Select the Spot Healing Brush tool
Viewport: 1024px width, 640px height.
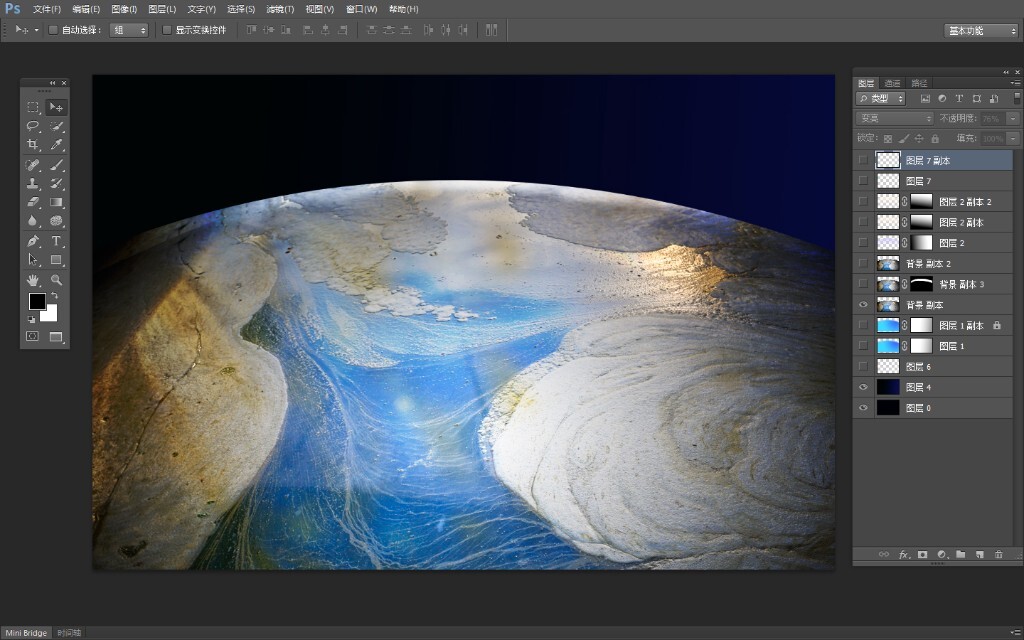click(33, 165)
